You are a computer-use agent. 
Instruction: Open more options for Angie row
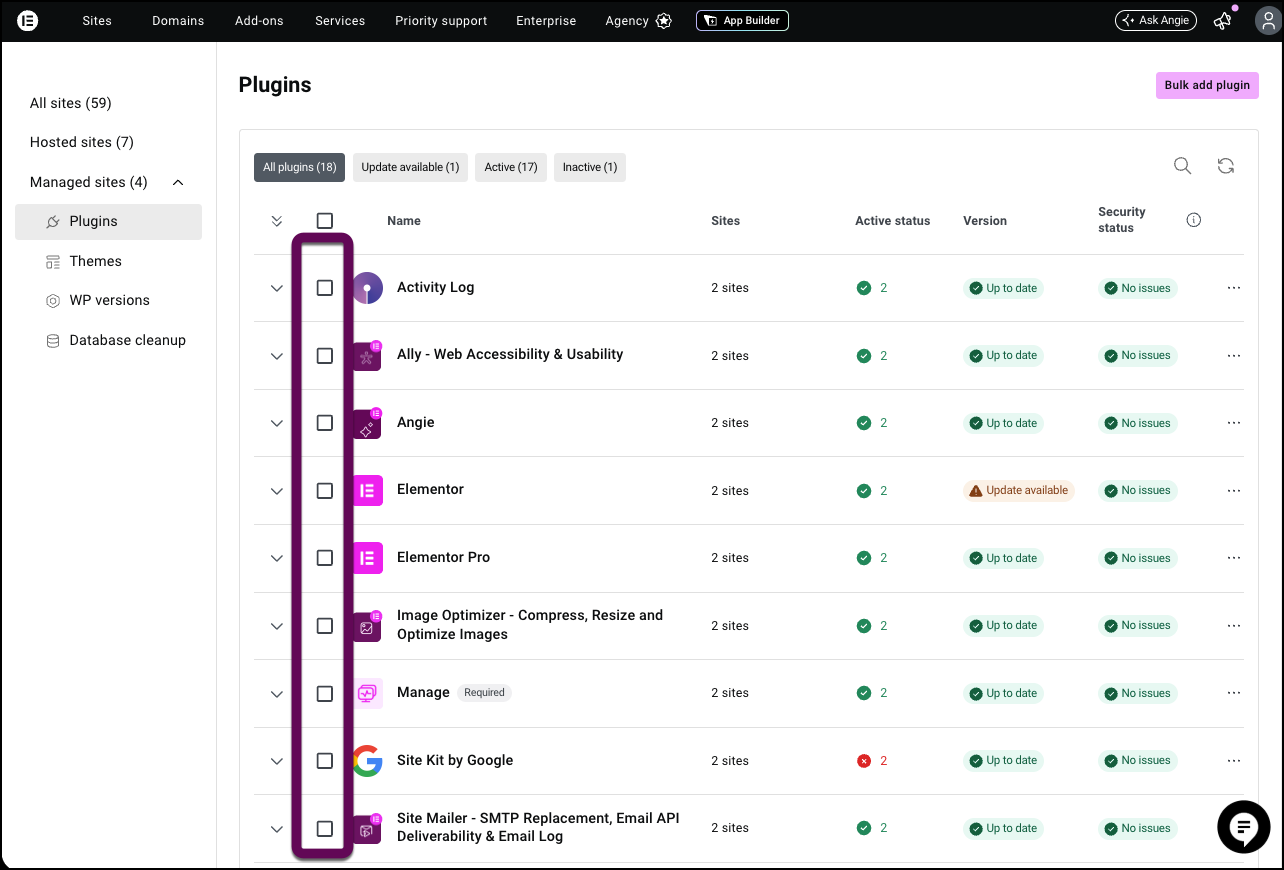(1234, 423)
